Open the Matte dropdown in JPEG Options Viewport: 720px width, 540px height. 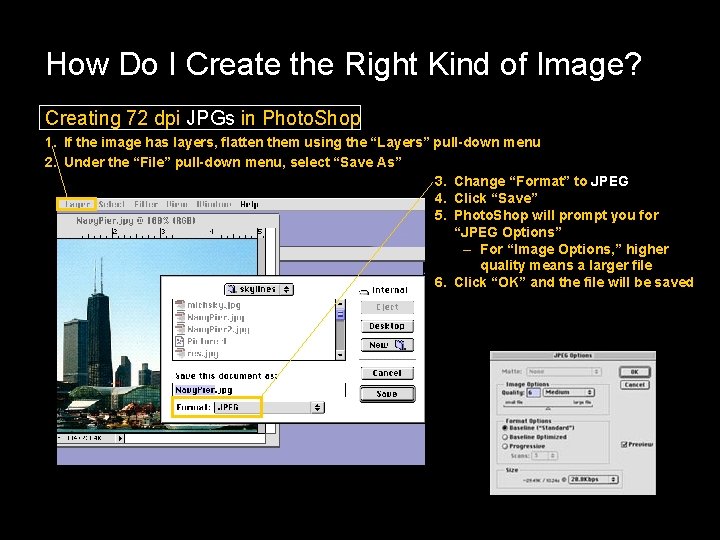click(563, 371)
